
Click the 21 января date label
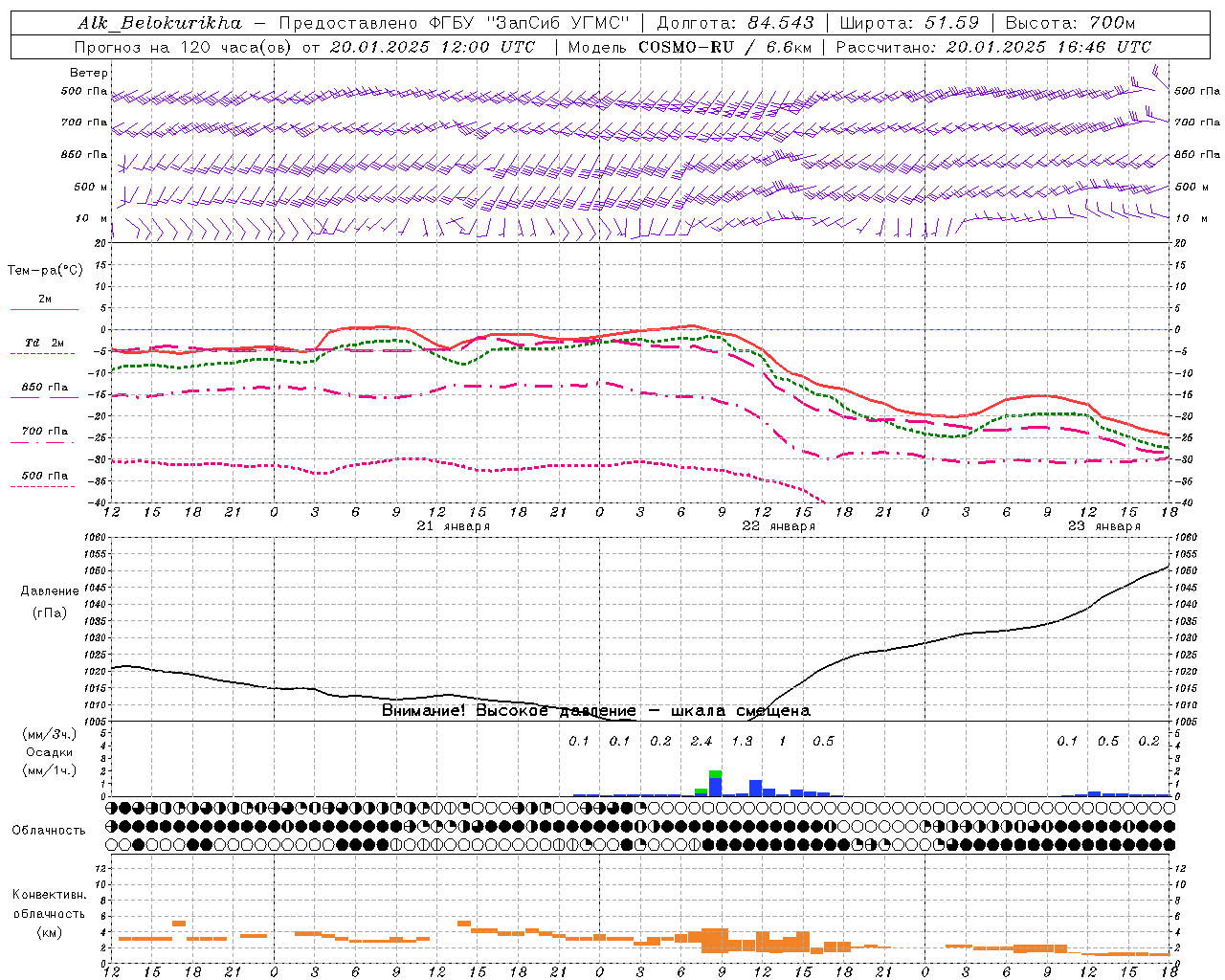(x=454, y=526)
